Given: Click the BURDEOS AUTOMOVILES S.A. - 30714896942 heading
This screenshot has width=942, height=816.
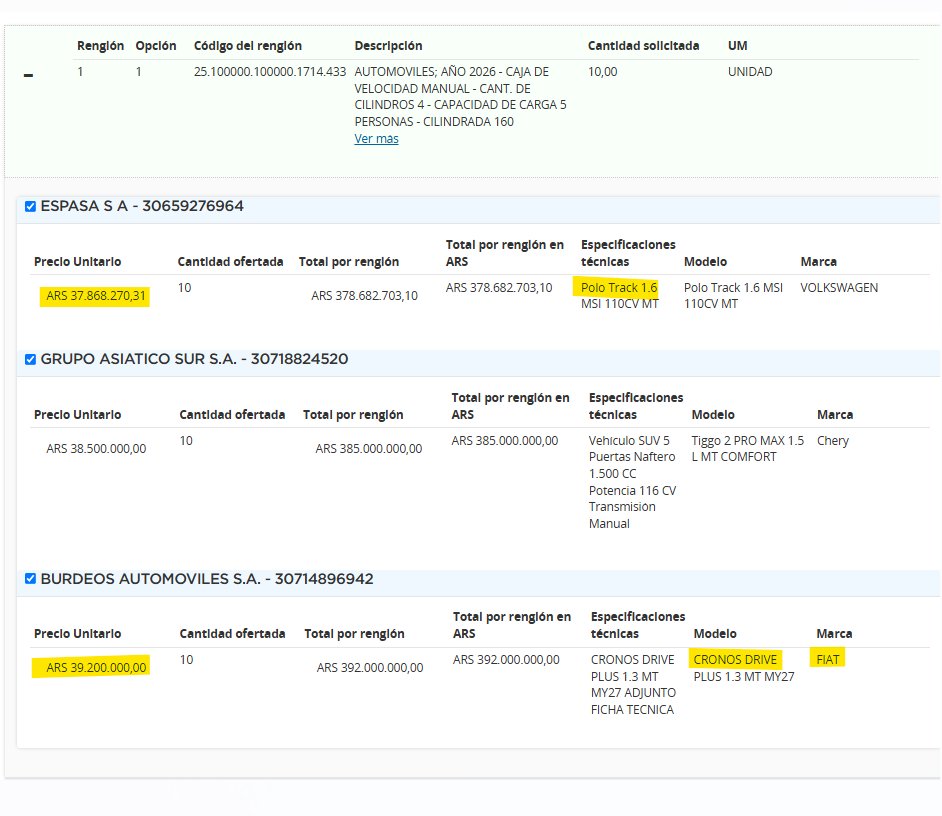Looking at the screenshot, I should coord(207,579).
